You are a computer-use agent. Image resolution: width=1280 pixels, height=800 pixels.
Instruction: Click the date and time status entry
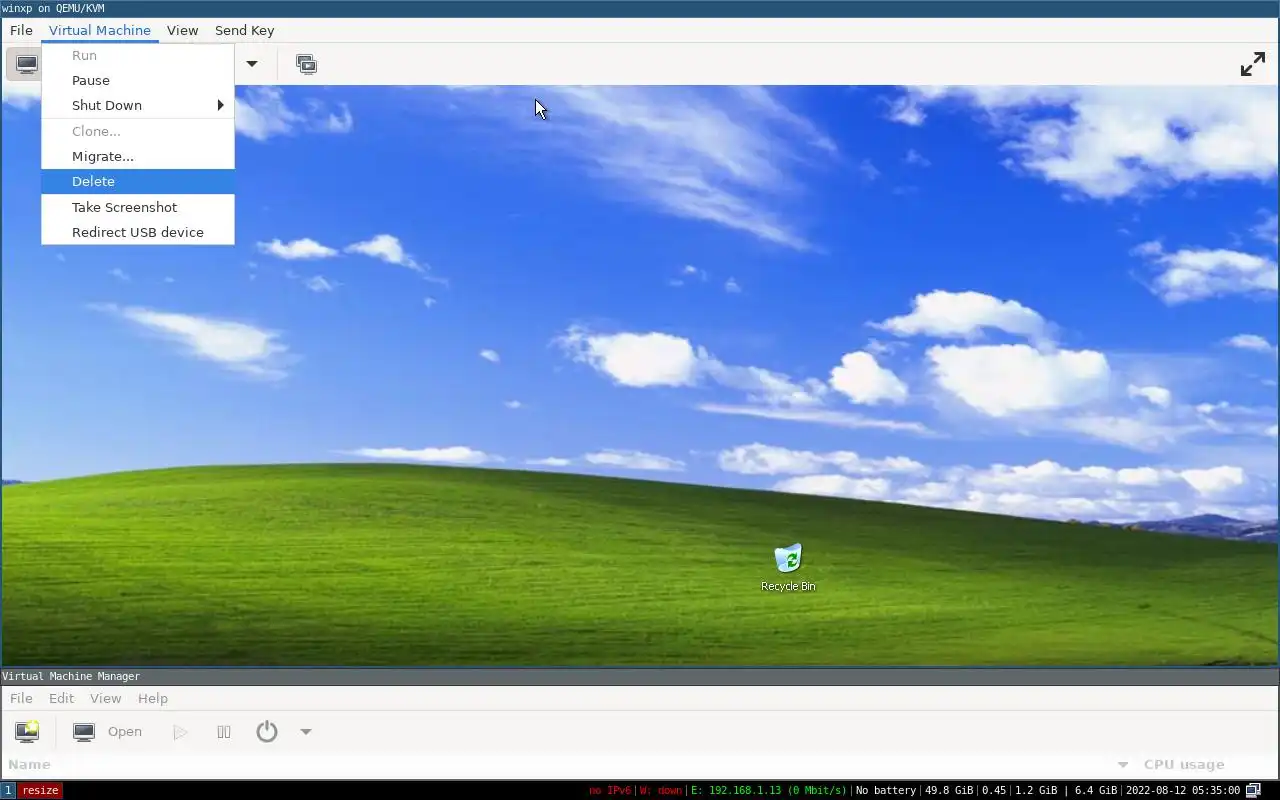point(1183,790)
